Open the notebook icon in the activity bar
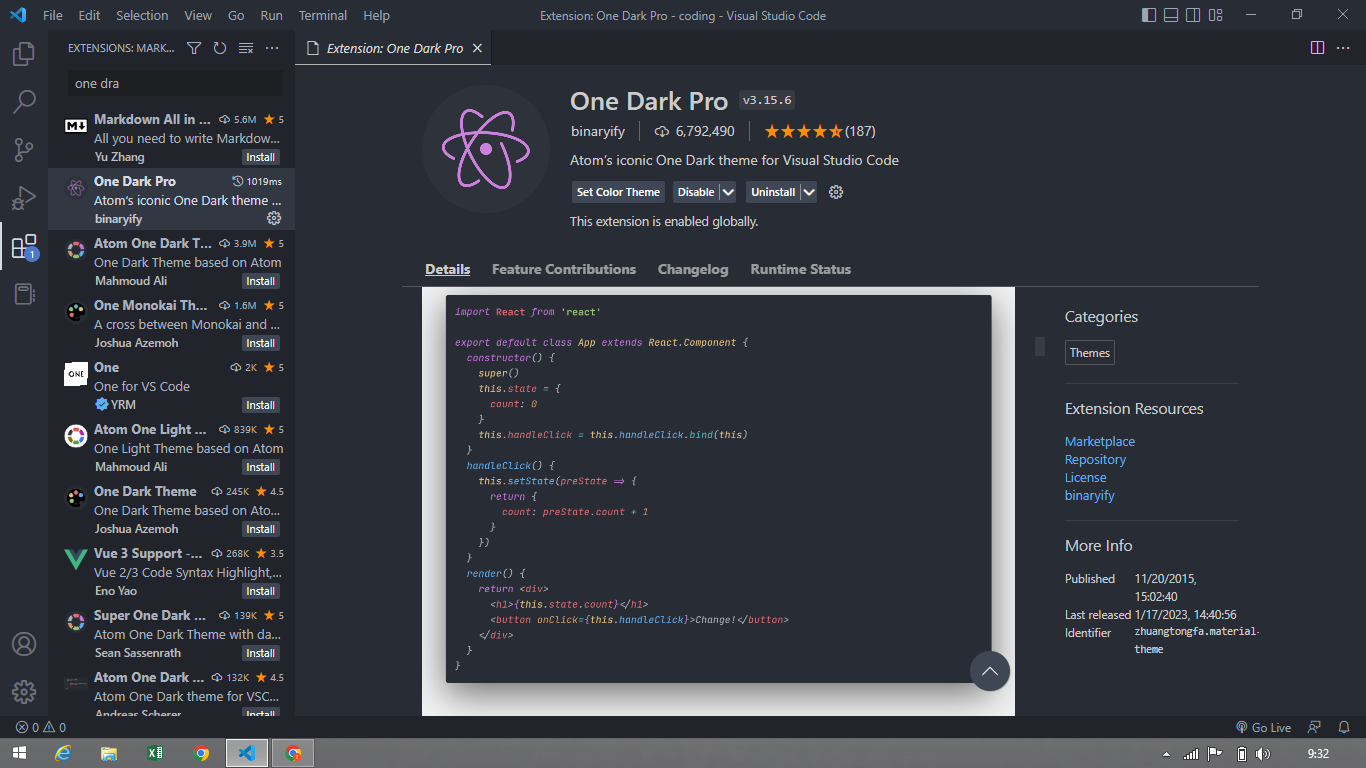1366x768 pixels. (24, 294)
